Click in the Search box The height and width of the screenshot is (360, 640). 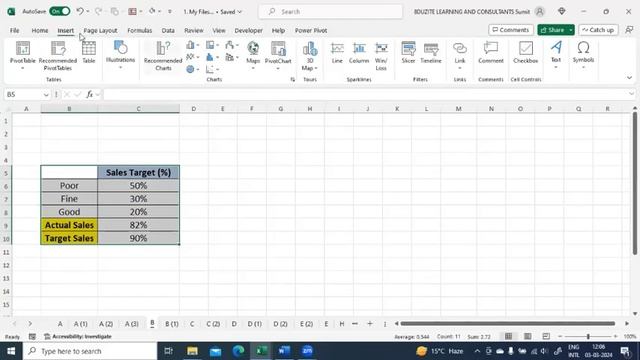tap(331, 12)
